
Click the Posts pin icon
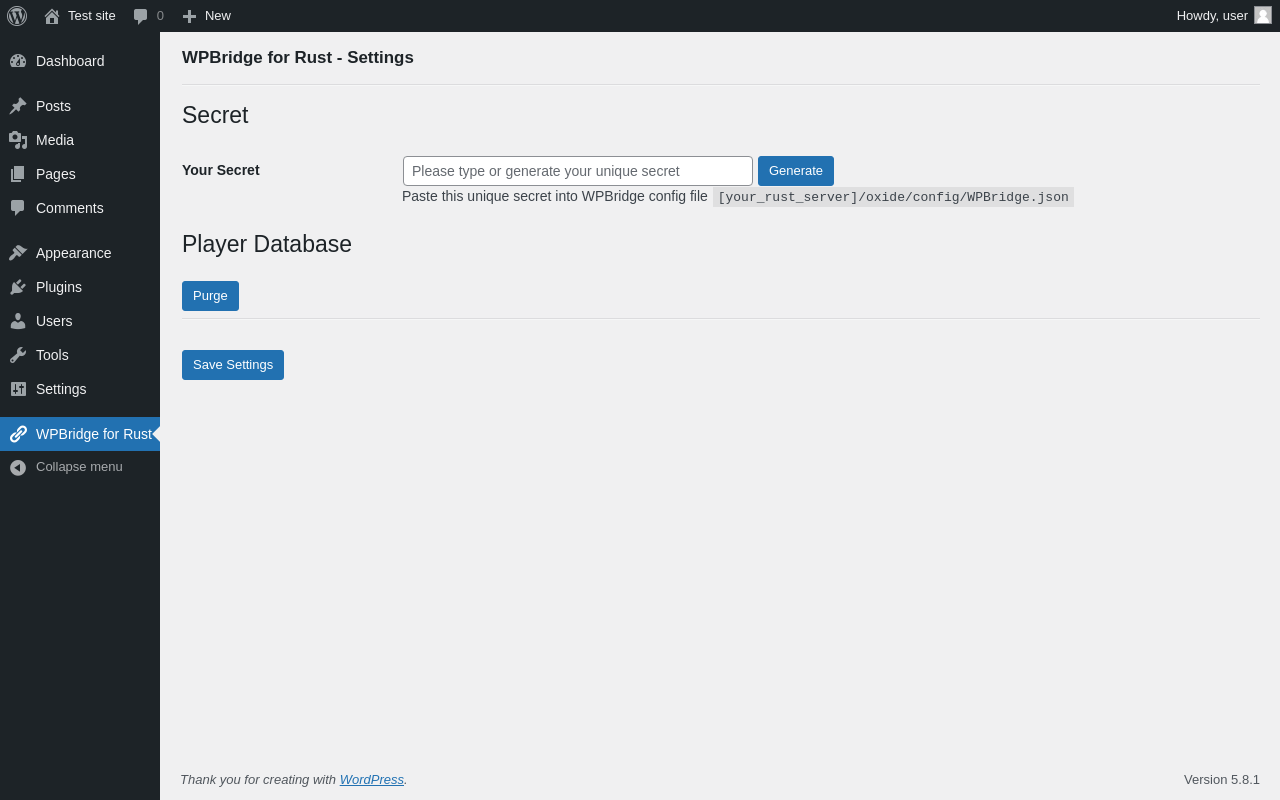pos(18,106)
